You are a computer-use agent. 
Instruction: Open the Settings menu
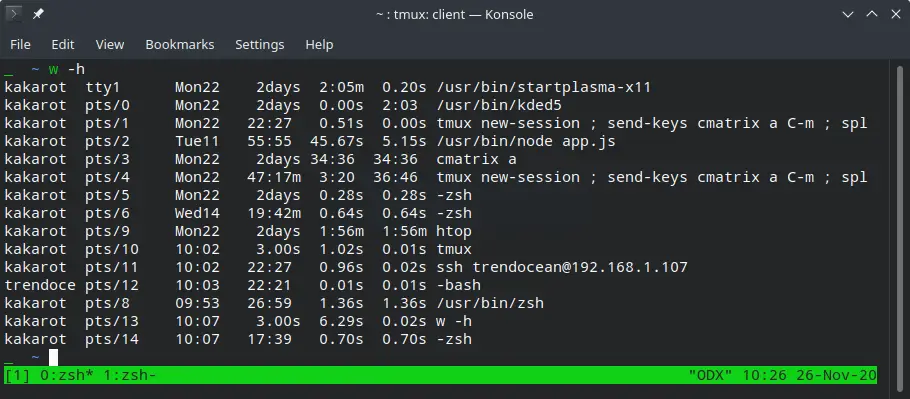(259, 45)
